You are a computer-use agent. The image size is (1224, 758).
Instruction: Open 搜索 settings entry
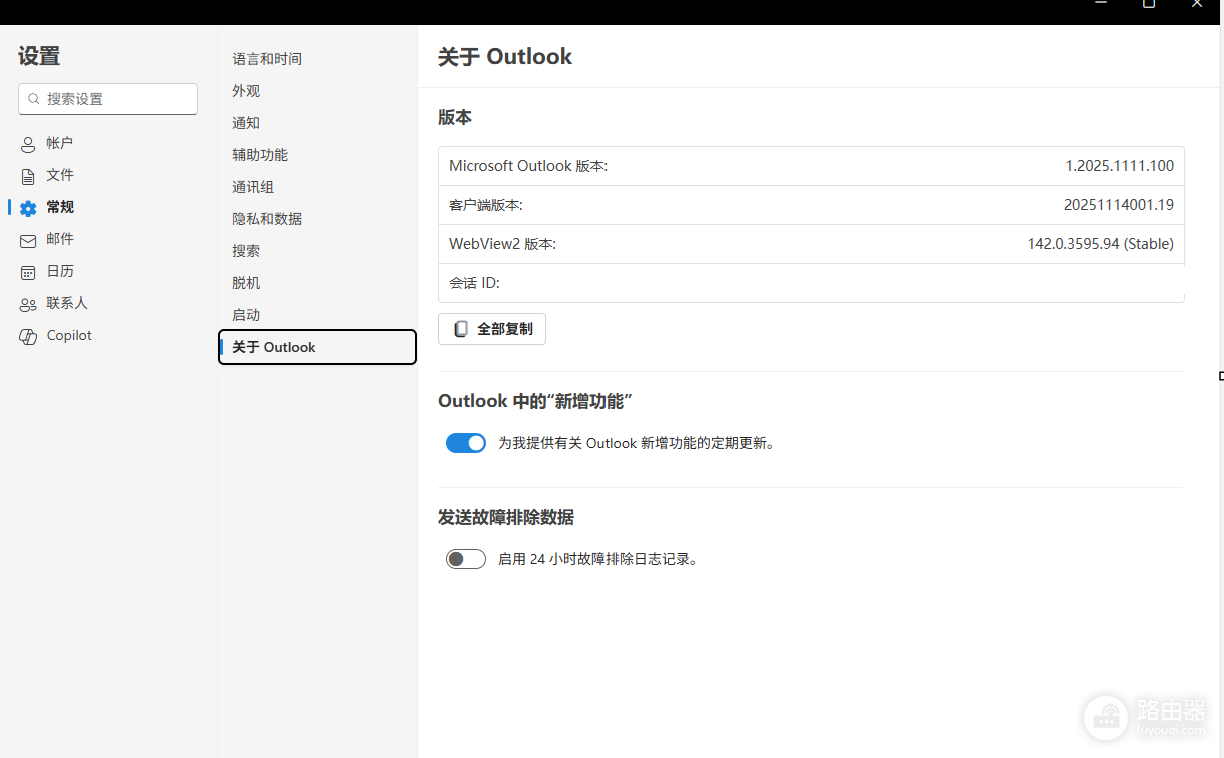click(246, 251)
